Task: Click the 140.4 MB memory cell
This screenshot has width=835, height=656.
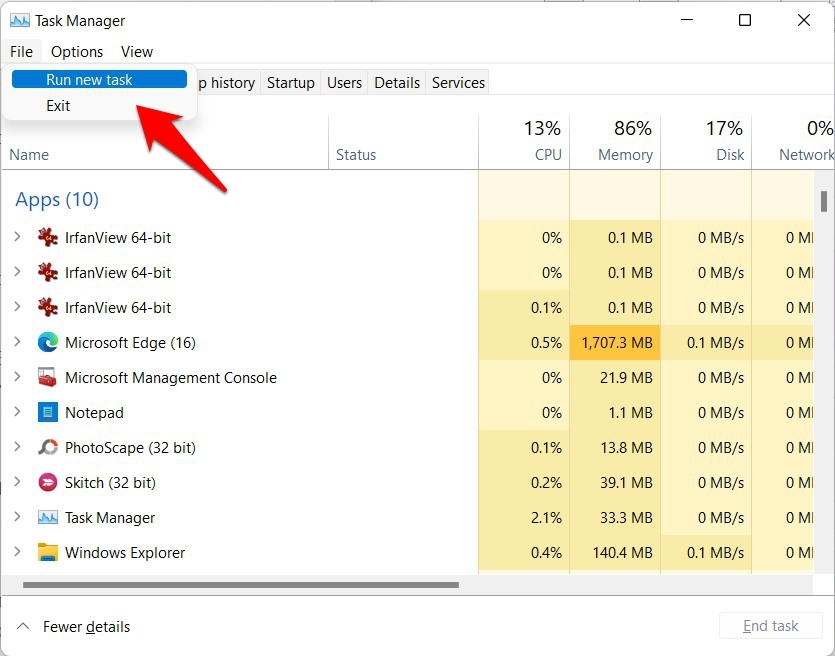Action: (615, 552)
